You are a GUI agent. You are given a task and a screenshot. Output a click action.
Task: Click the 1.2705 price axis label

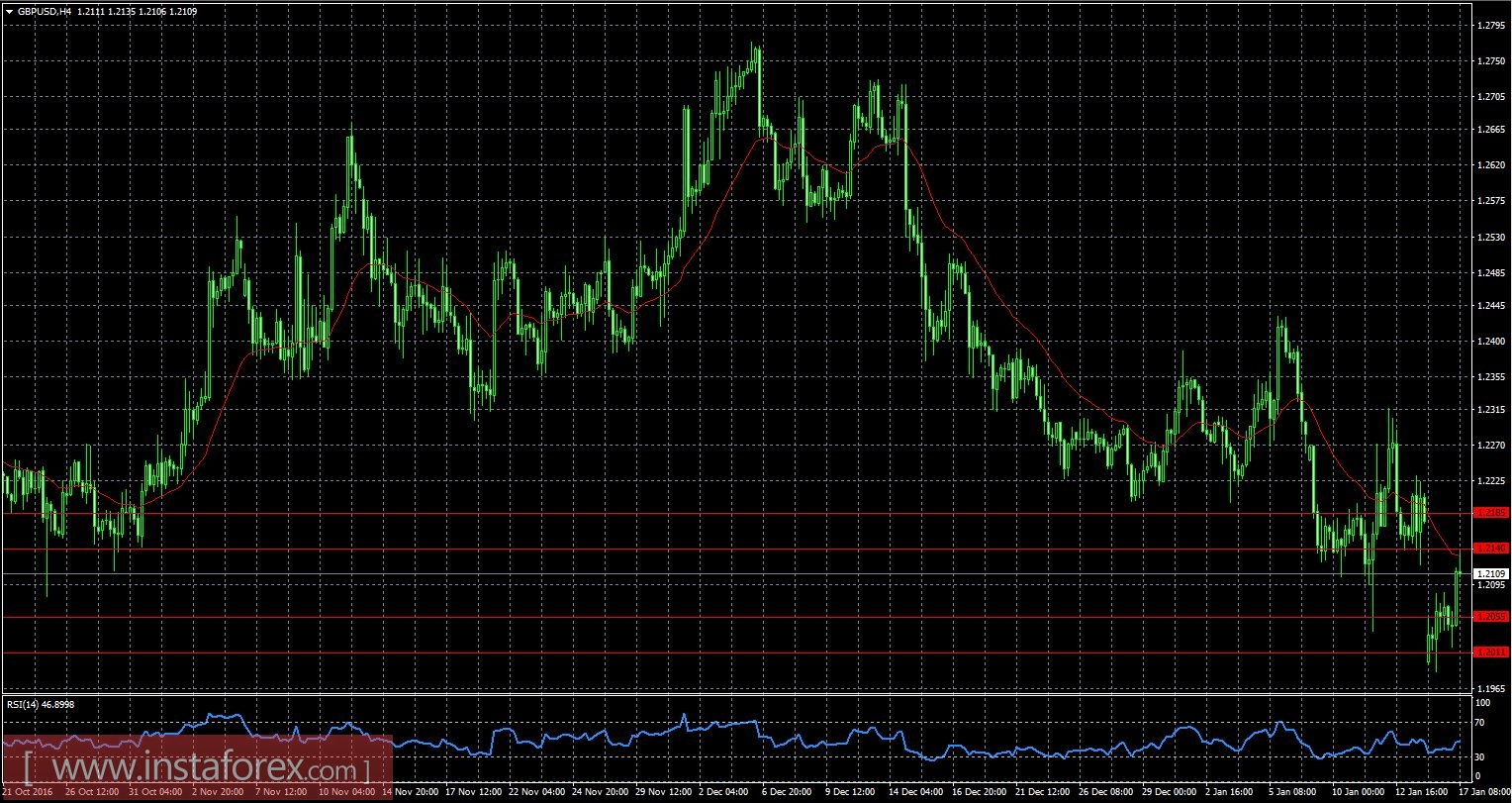1491,97
